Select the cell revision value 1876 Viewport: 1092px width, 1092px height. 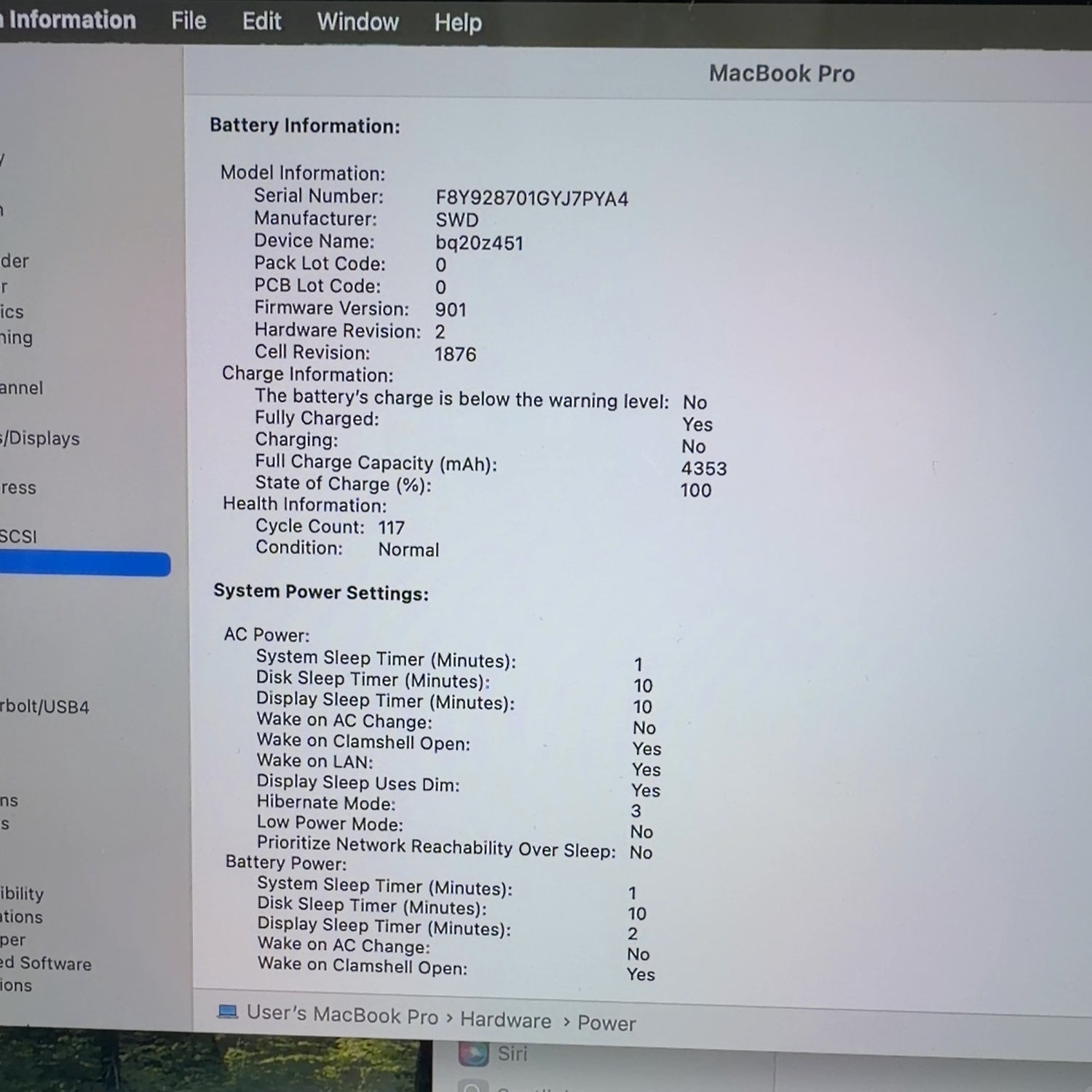click(455, 355)
